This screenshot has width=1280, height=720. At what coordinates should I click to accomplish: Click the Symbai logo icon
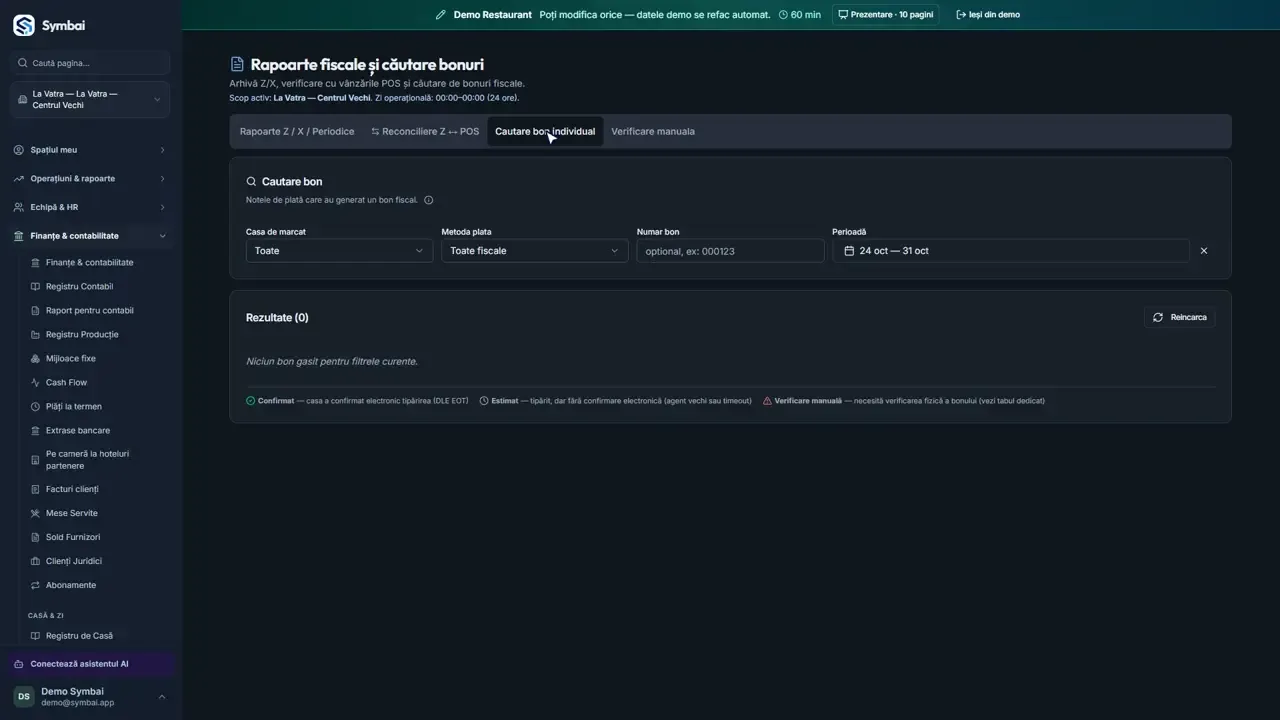pos(23,25)
